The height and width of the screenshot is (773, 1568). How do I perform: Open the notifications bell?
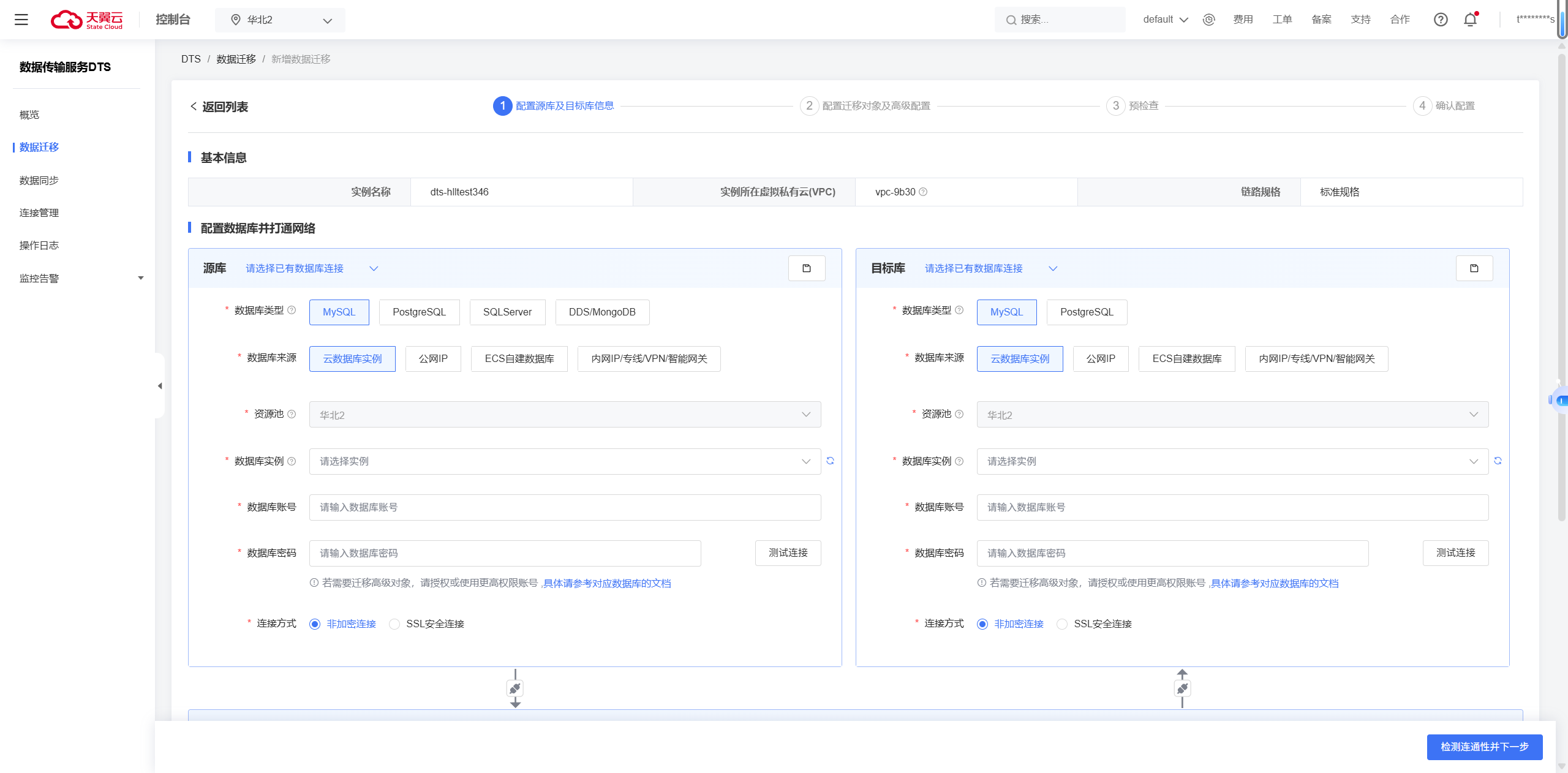click(x=1470, y=20)
